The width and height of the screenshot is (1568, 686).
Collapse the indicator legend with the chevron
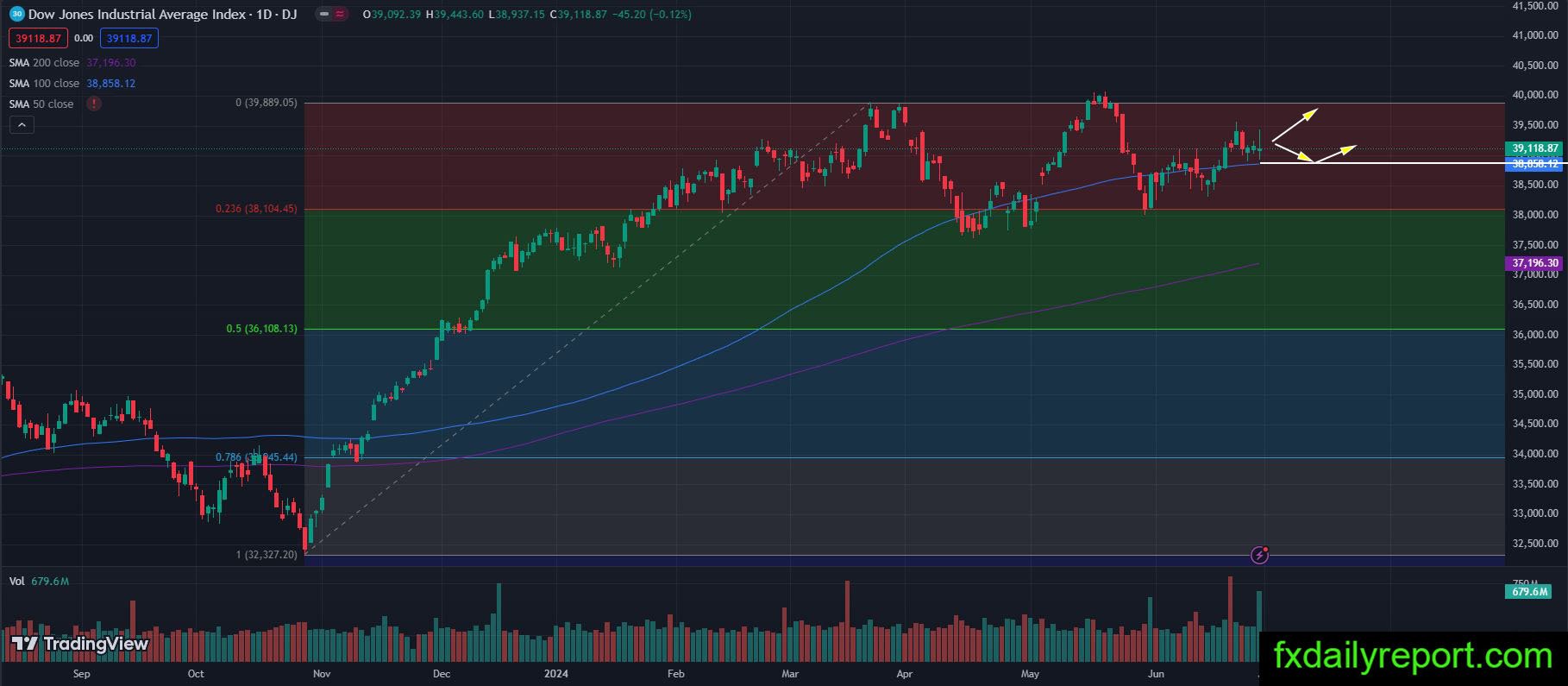[22, 124]
